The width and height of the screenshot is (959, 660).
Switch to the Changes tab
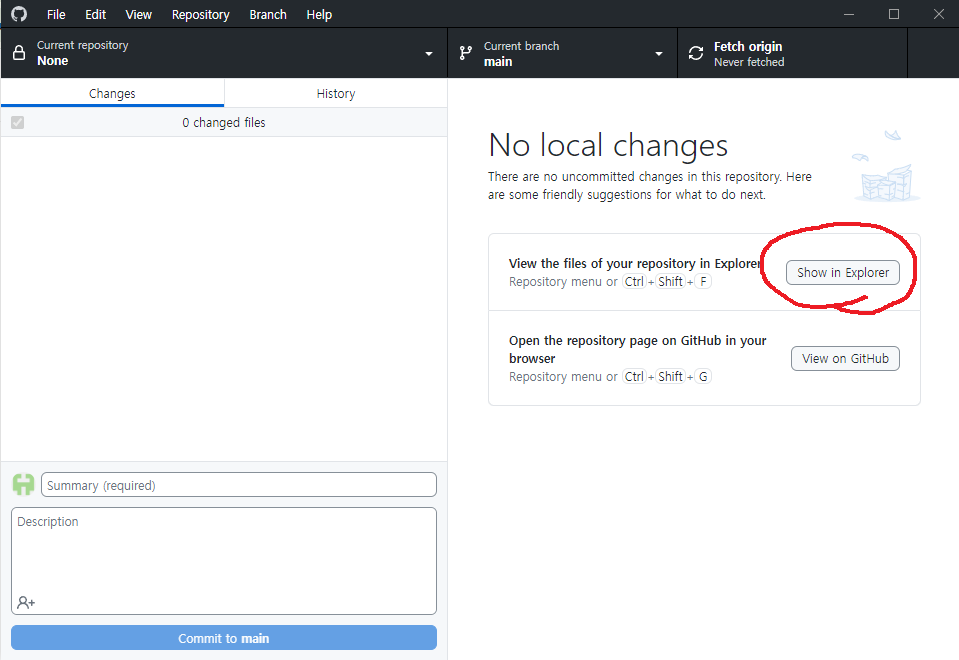click(113, 93)
